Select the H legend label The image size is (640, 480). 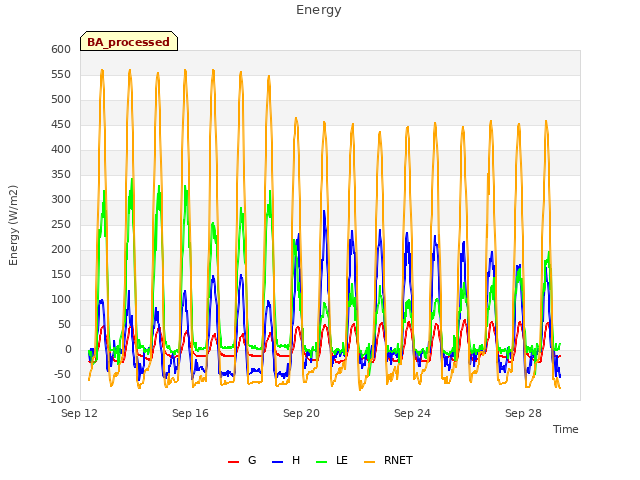coord(296,460)
